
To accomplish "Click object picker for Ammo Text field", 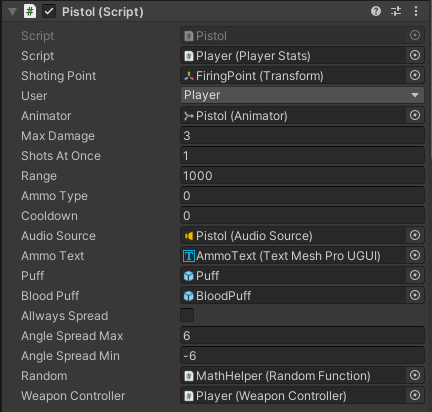I will 415,255.
